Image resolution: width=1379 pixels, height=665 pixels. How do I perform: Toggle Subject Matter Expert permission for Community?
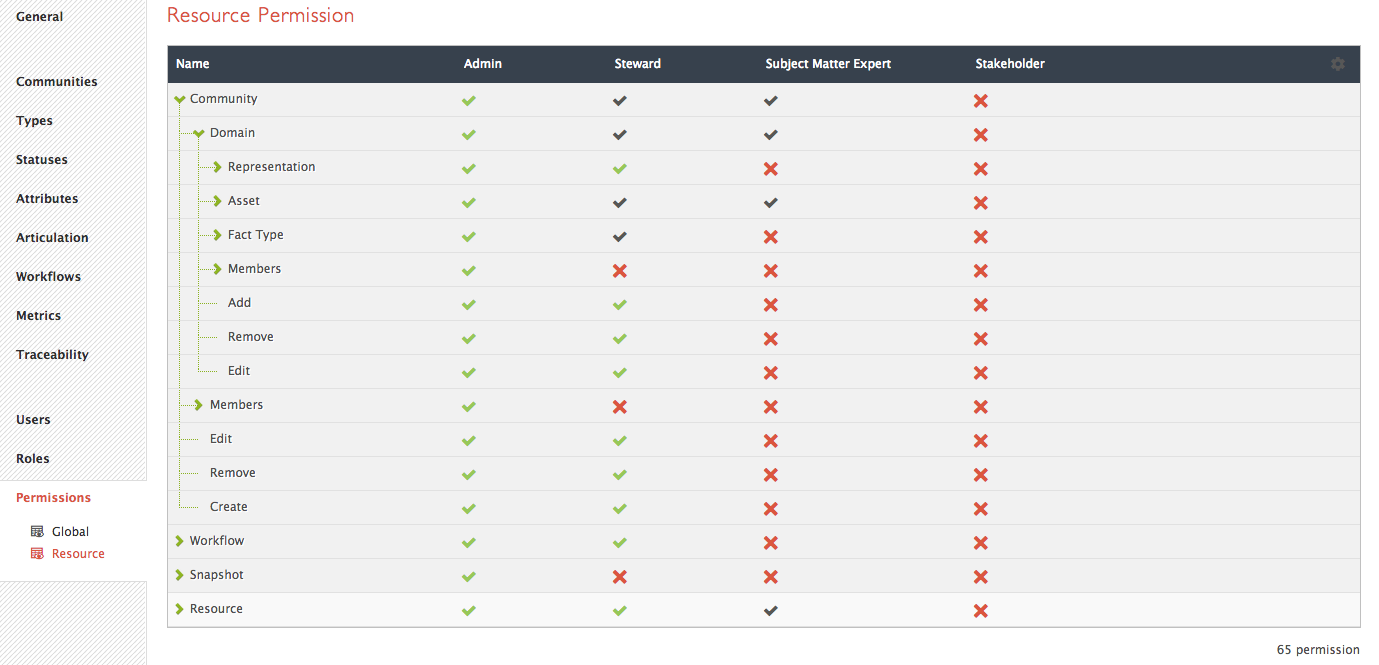(x=771, y=100)
